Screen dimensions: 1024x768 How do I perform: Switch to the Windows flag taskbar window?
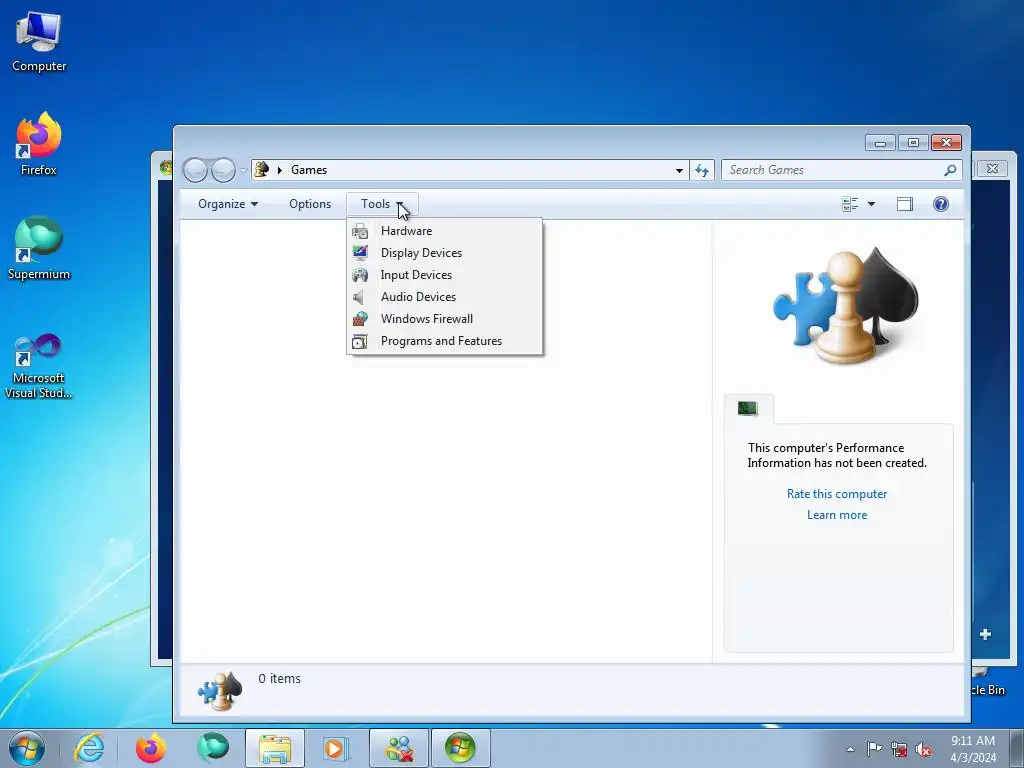[x=460, y=748]
